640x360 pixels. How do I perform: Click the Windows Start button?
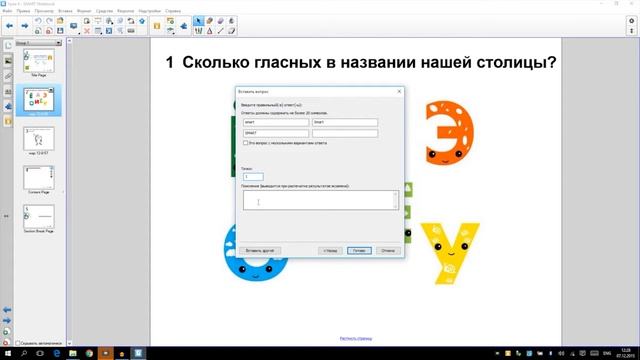click(x=8, y=353)
